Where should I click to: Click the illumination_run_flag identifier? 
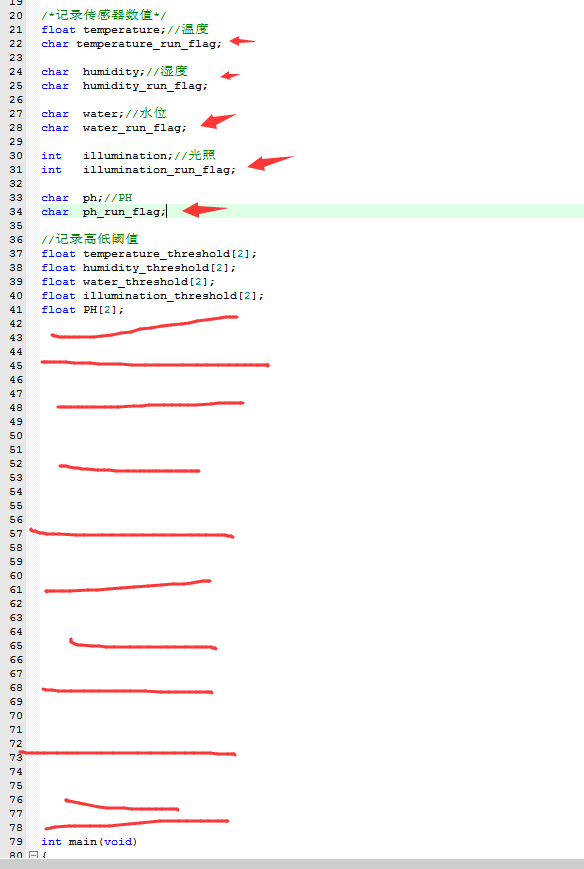click(x=156, y=170)
